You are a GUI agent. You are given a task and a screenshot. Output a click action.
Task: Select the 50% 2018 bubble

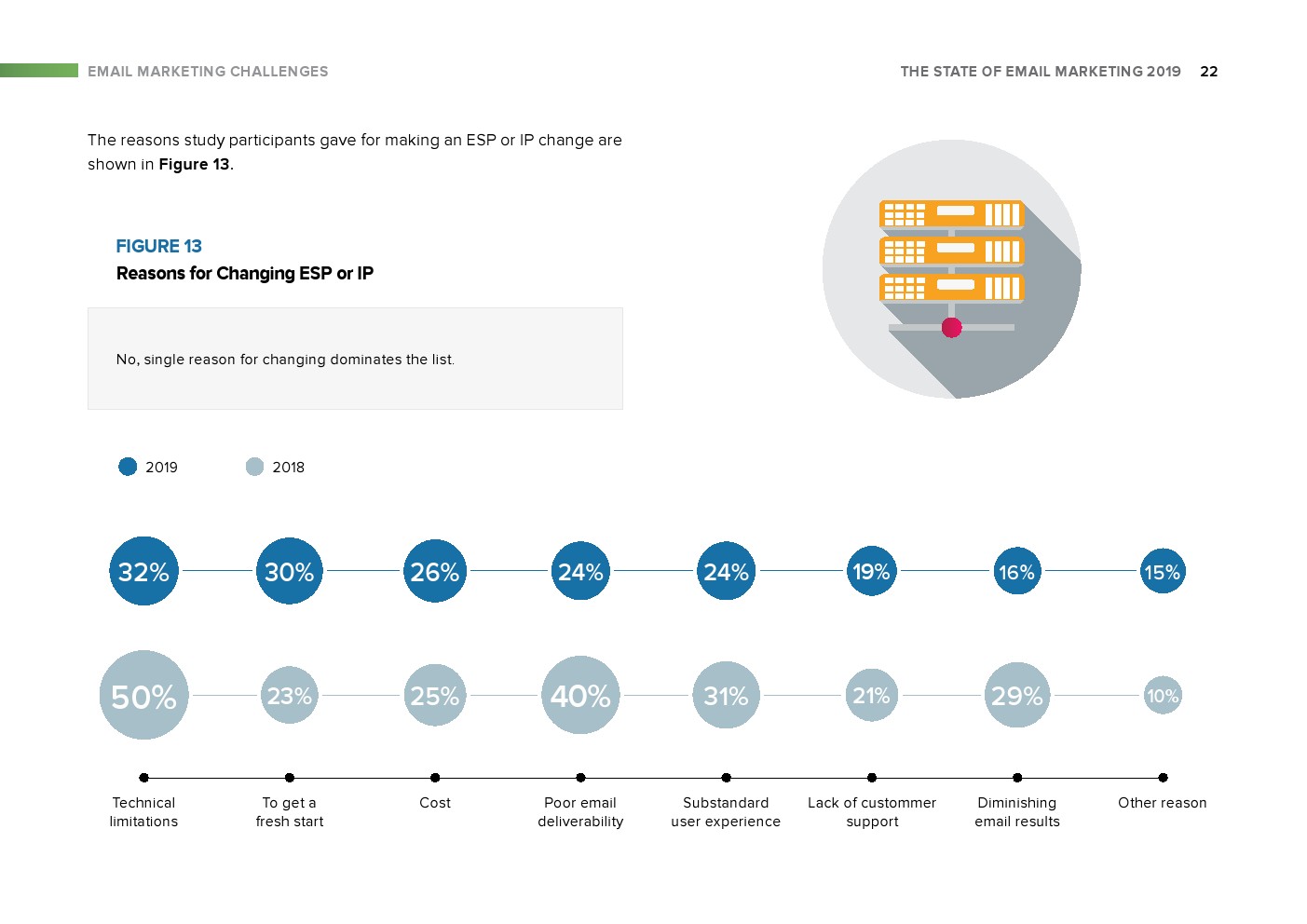click(x=143, y=696)
